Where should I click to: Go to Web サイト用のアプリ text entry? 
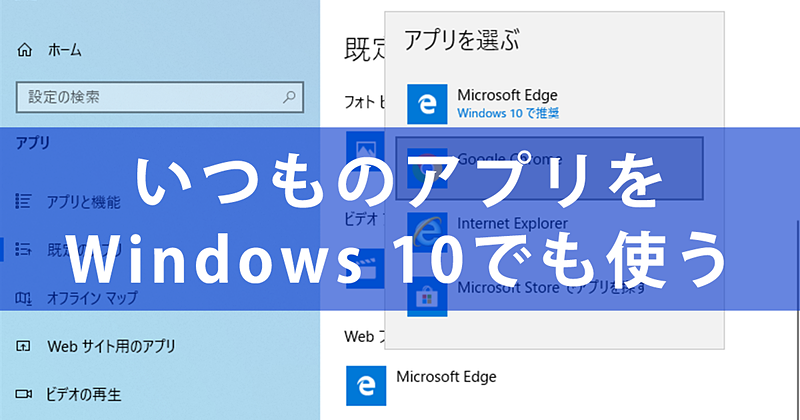(x=111, y=346)
